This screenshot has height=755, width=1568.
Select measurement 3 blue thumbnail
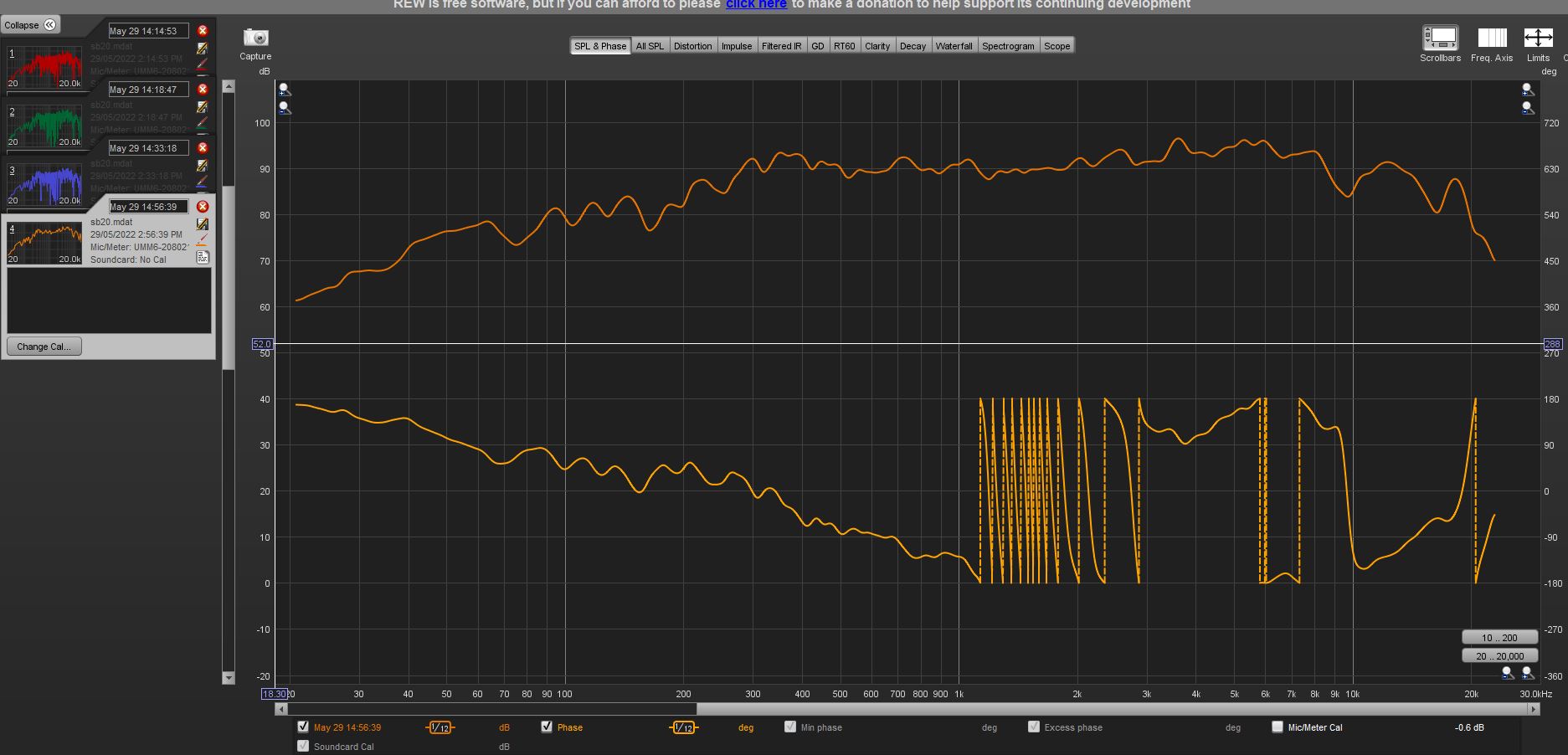[45, 184]
